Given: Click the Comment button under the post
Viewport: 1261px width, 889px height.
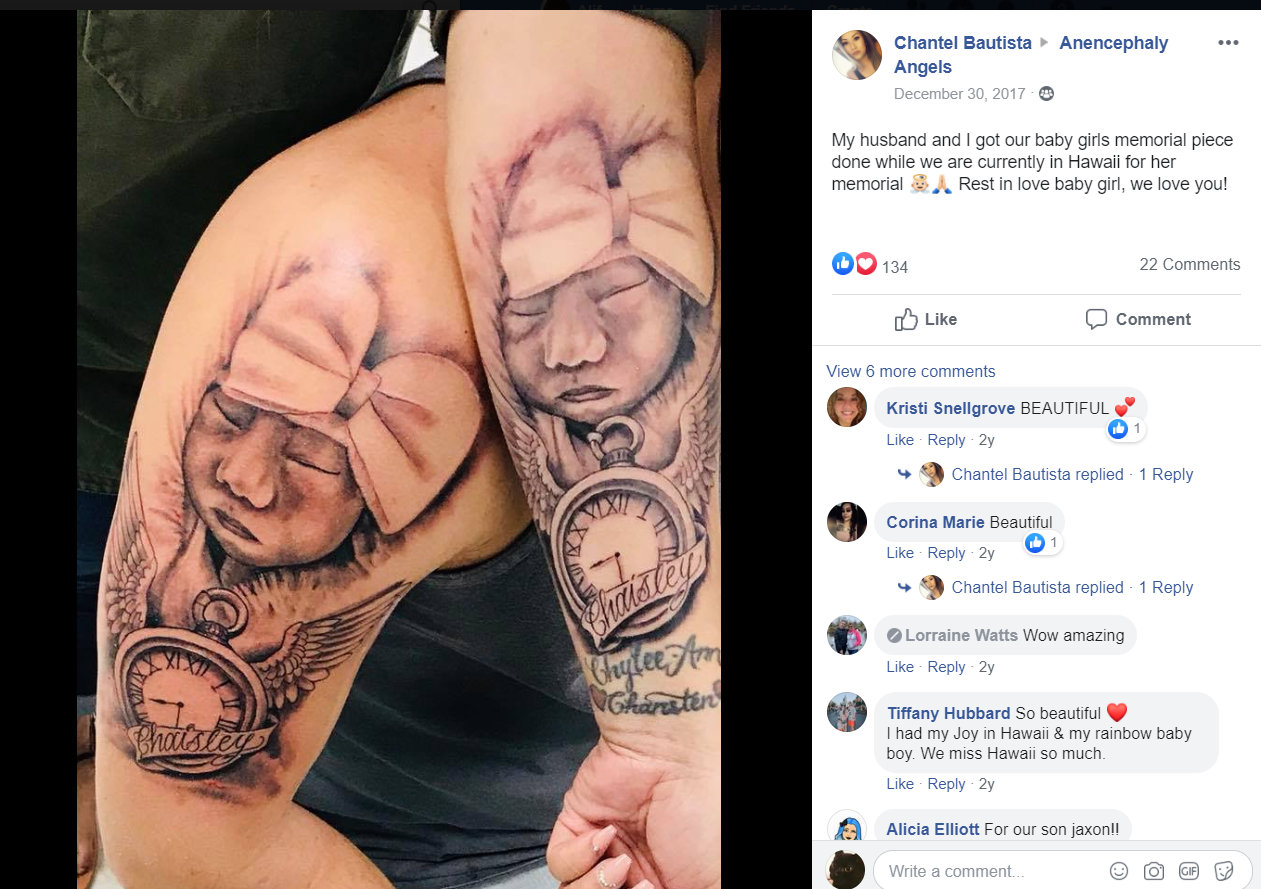Looking at the screenshot, I should pyautogui.click(x=1138, y=319).
